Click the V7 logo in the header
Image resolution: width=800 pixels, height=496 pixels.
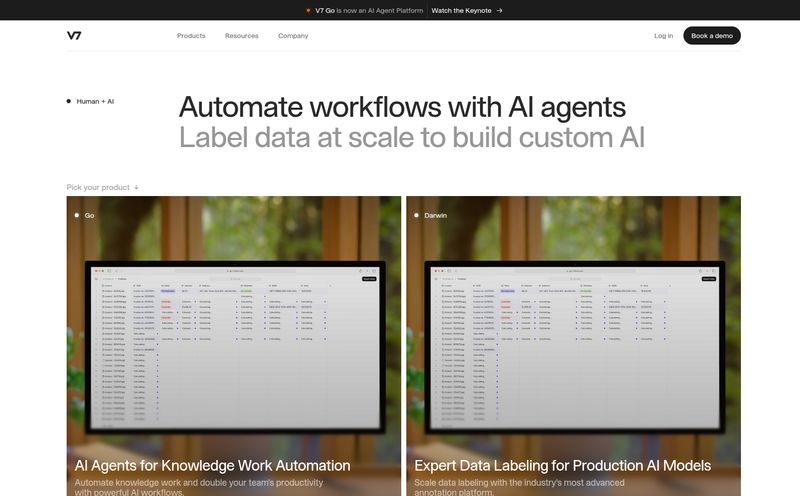[x=74, y=35]
